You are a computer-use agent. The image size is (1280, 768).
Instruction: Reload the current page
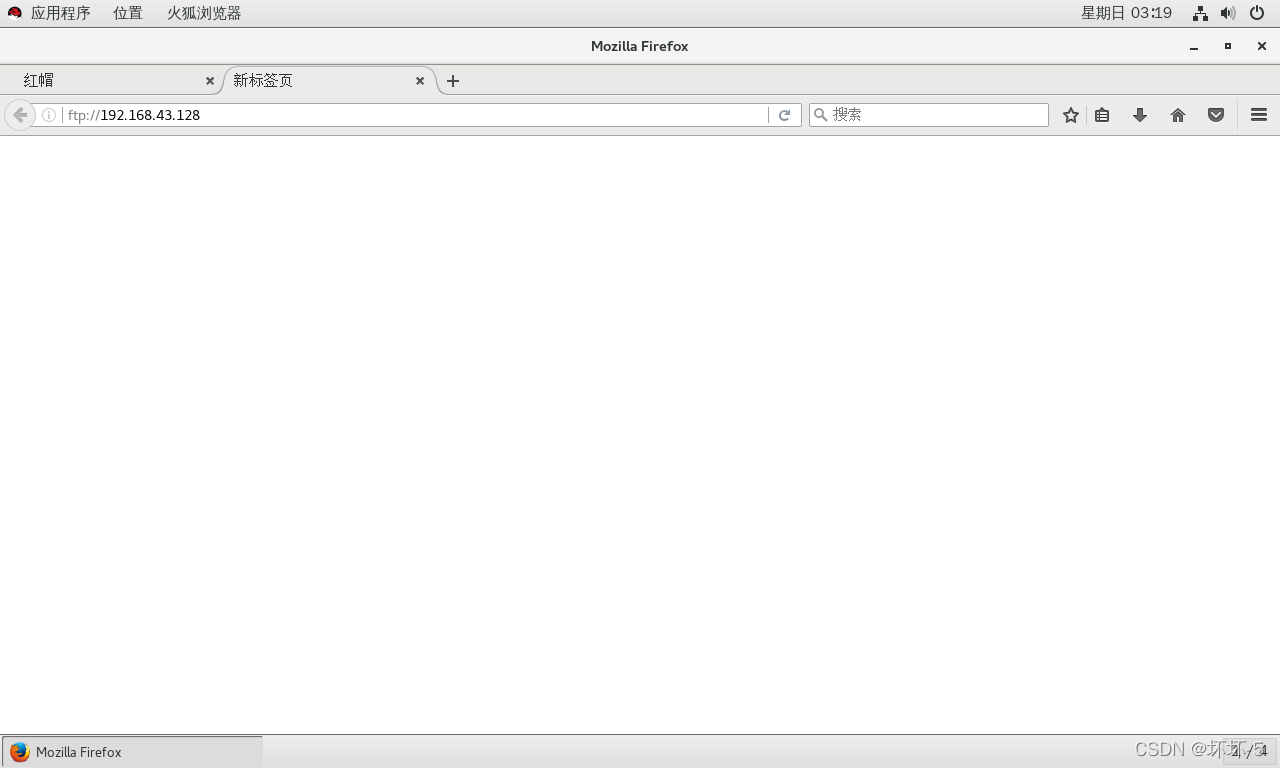click(x=785, y=115)
